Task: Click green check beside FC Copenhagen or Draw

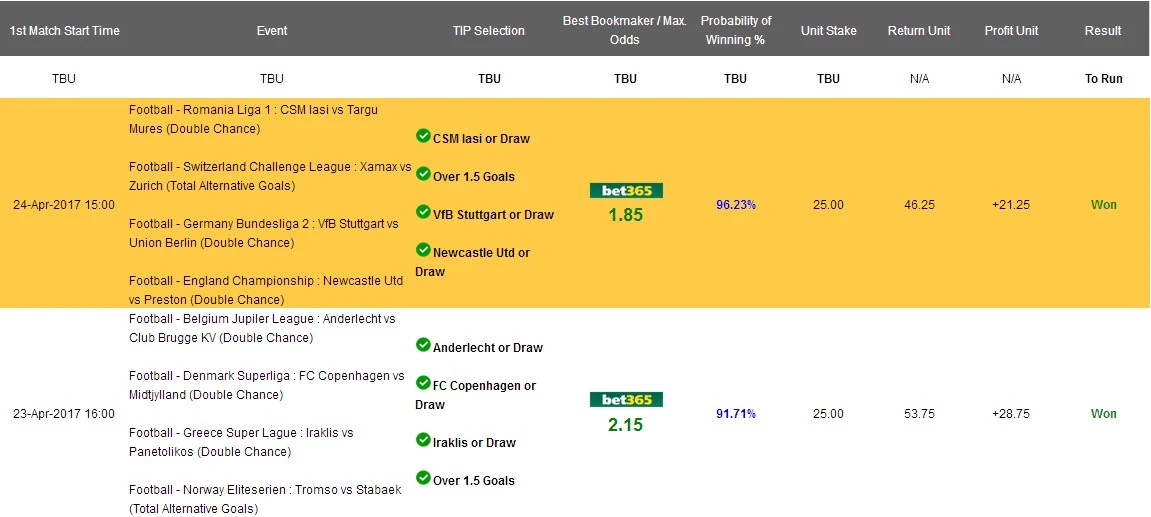Action: click(423, 383)
